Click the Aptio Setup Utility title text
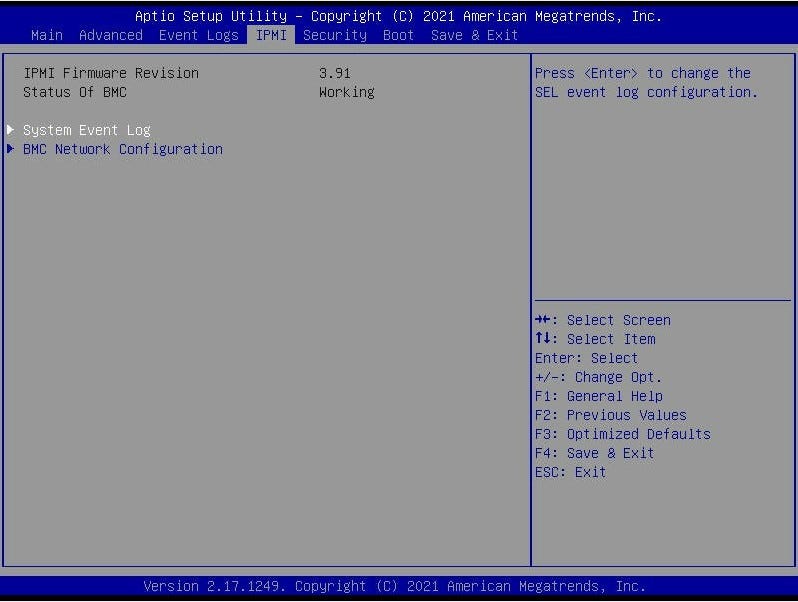798x602 pixels. [398, 16]
